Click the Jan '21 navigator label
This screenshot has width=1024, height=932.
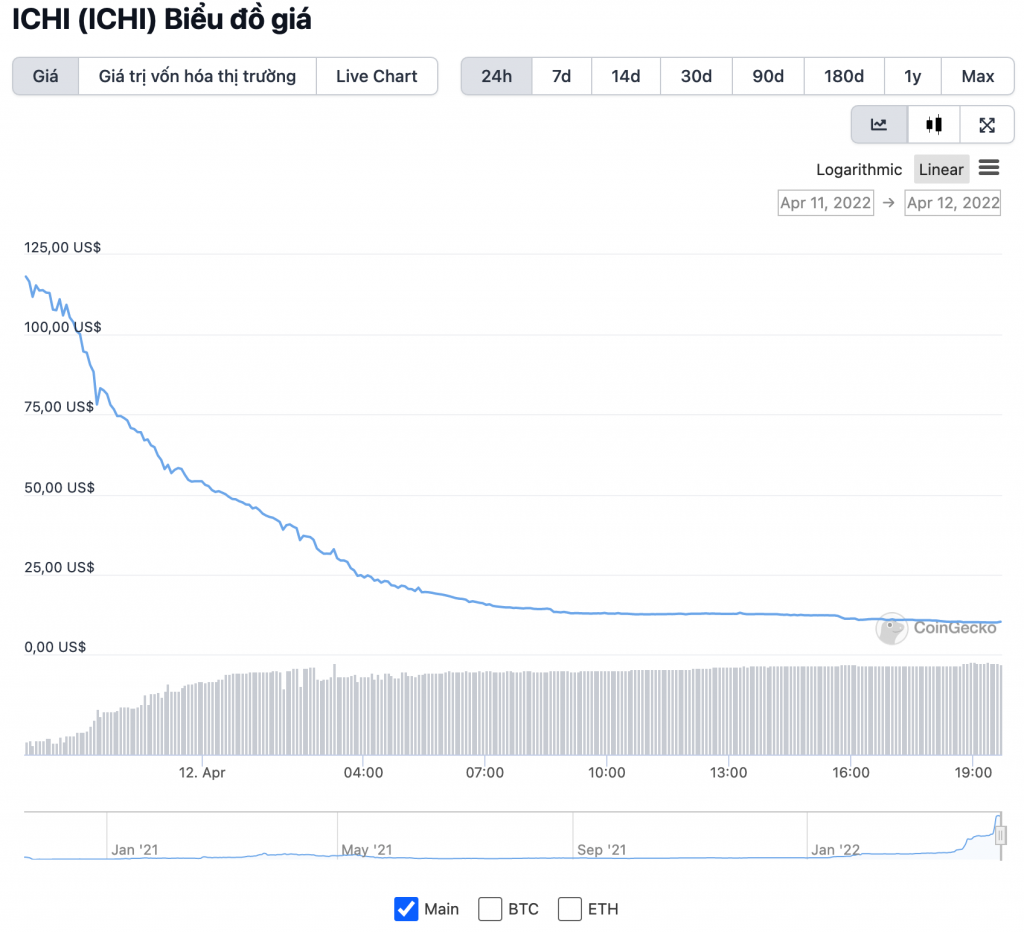(x=135, y=850)
